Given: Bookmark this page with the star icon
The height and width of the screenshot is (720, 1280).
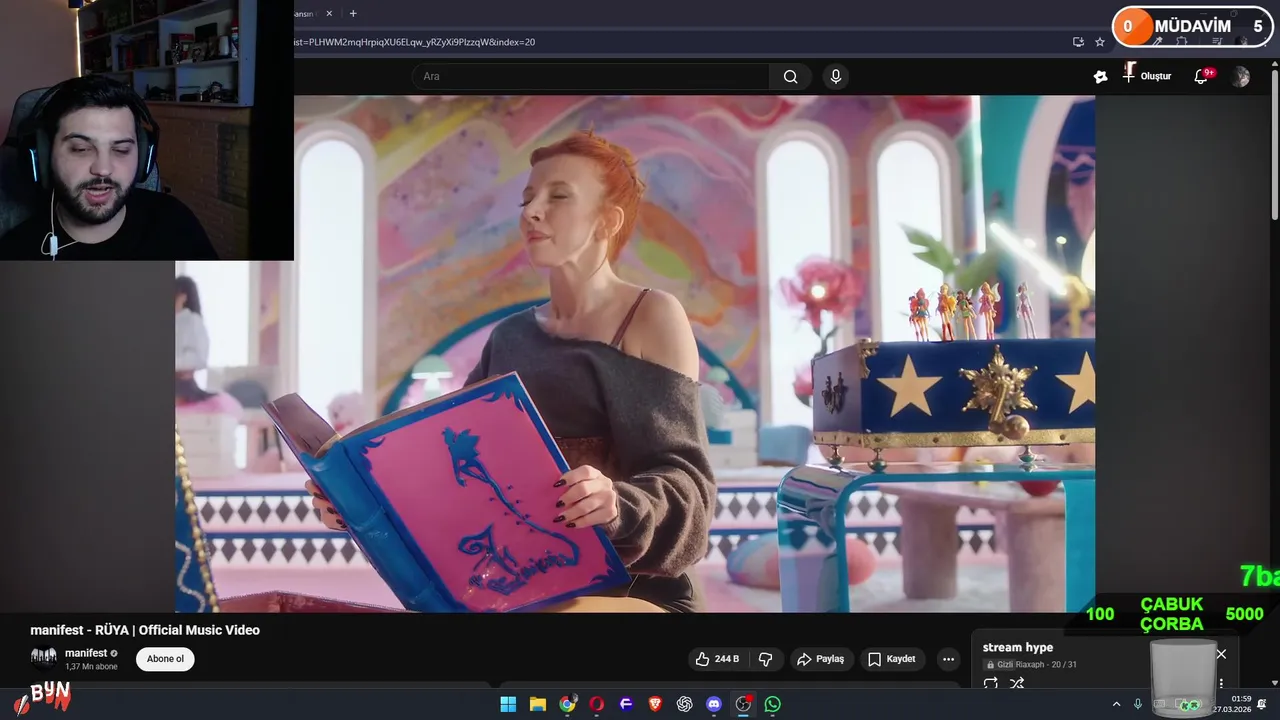Looking at the screenshot, I should 1100,42.
